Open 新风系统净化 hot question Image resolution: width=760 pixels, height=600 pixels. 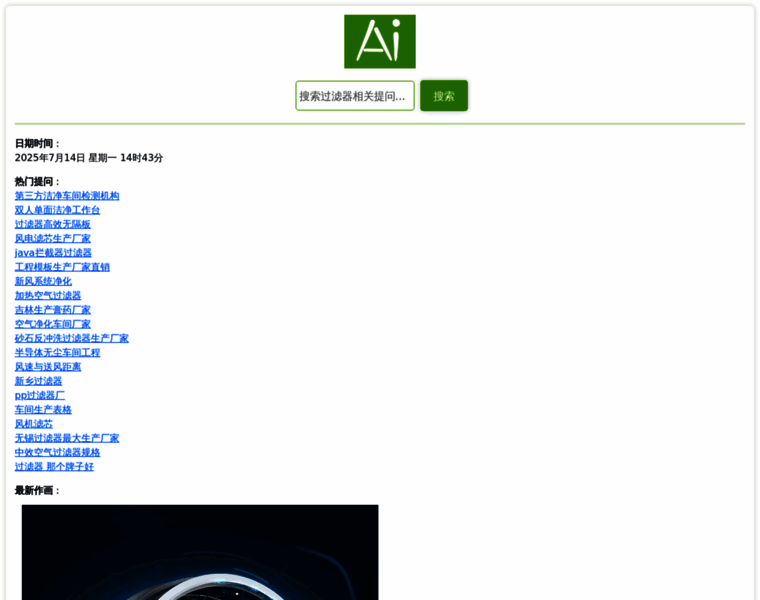click(x=43, y=281)
